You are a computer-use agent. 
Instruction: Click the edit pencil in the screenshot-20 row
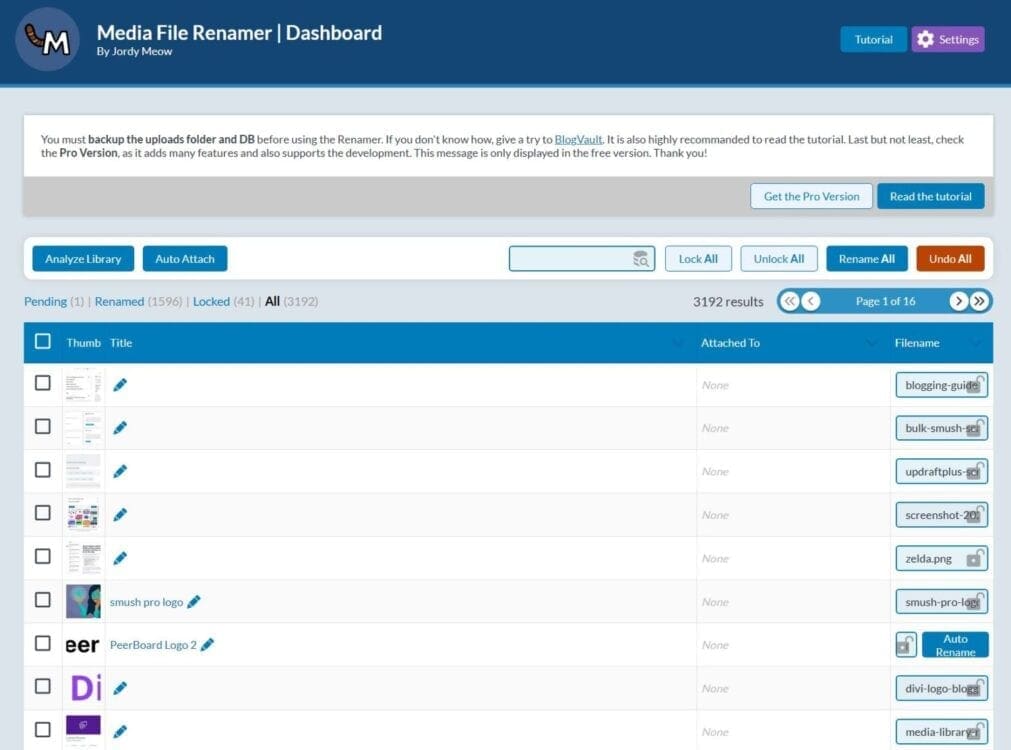[x=120, y=515]
